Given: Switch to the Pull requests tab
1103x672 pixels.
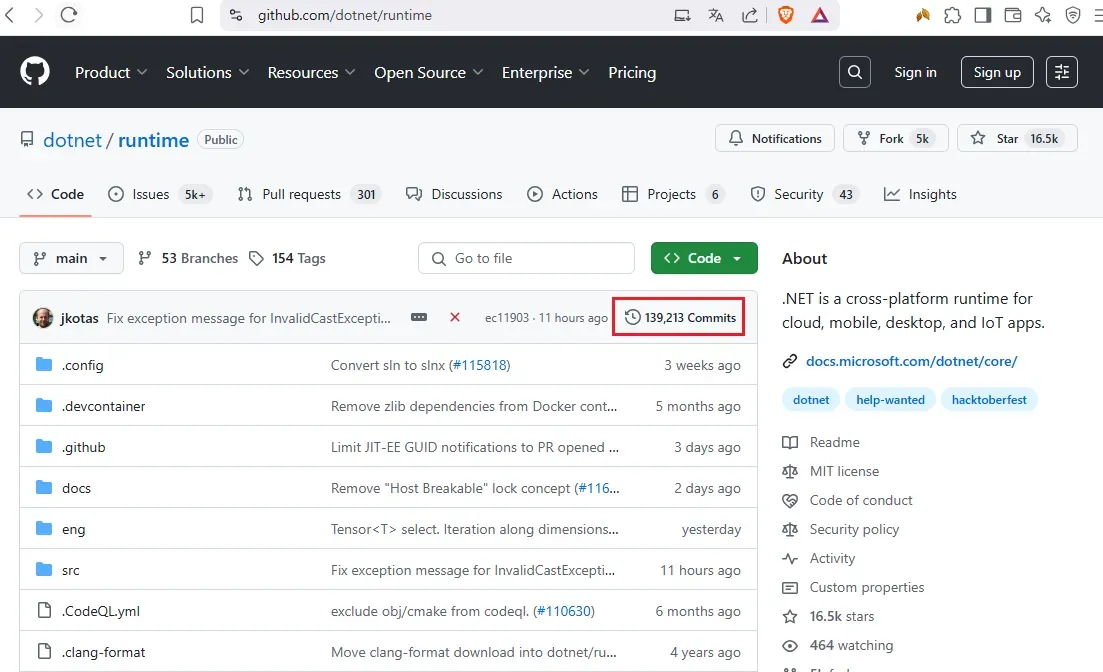Looking at the screenshot, I should click(309, 194).
